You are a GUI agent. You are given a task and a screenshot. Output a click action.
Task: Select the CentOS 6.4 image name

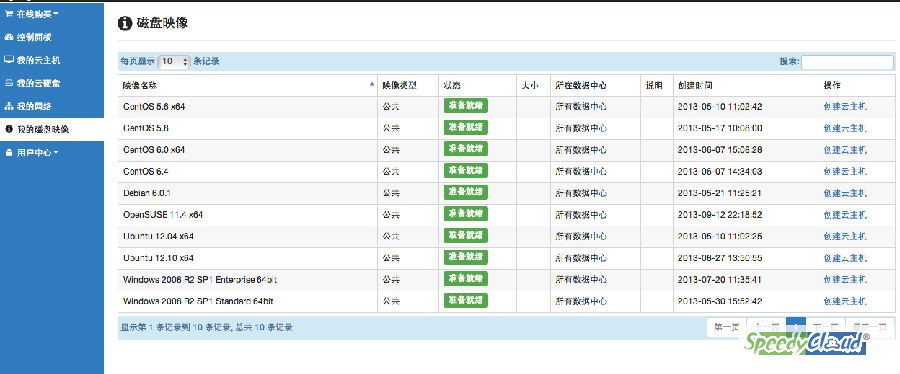145,172
